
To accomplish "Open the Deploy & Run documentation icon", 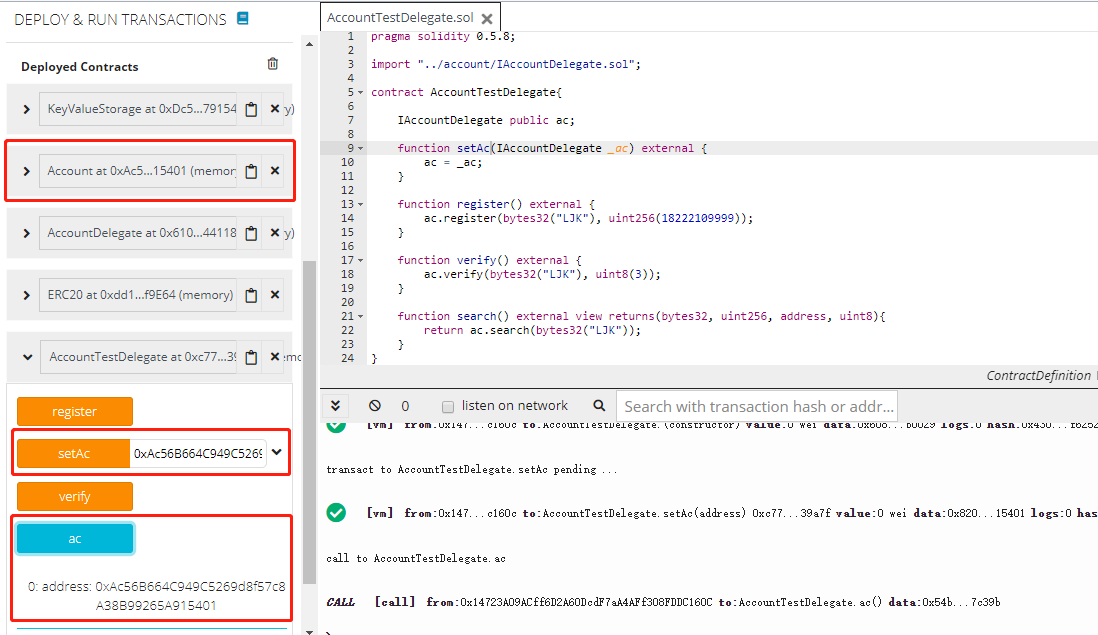I will tap(243, 18).
